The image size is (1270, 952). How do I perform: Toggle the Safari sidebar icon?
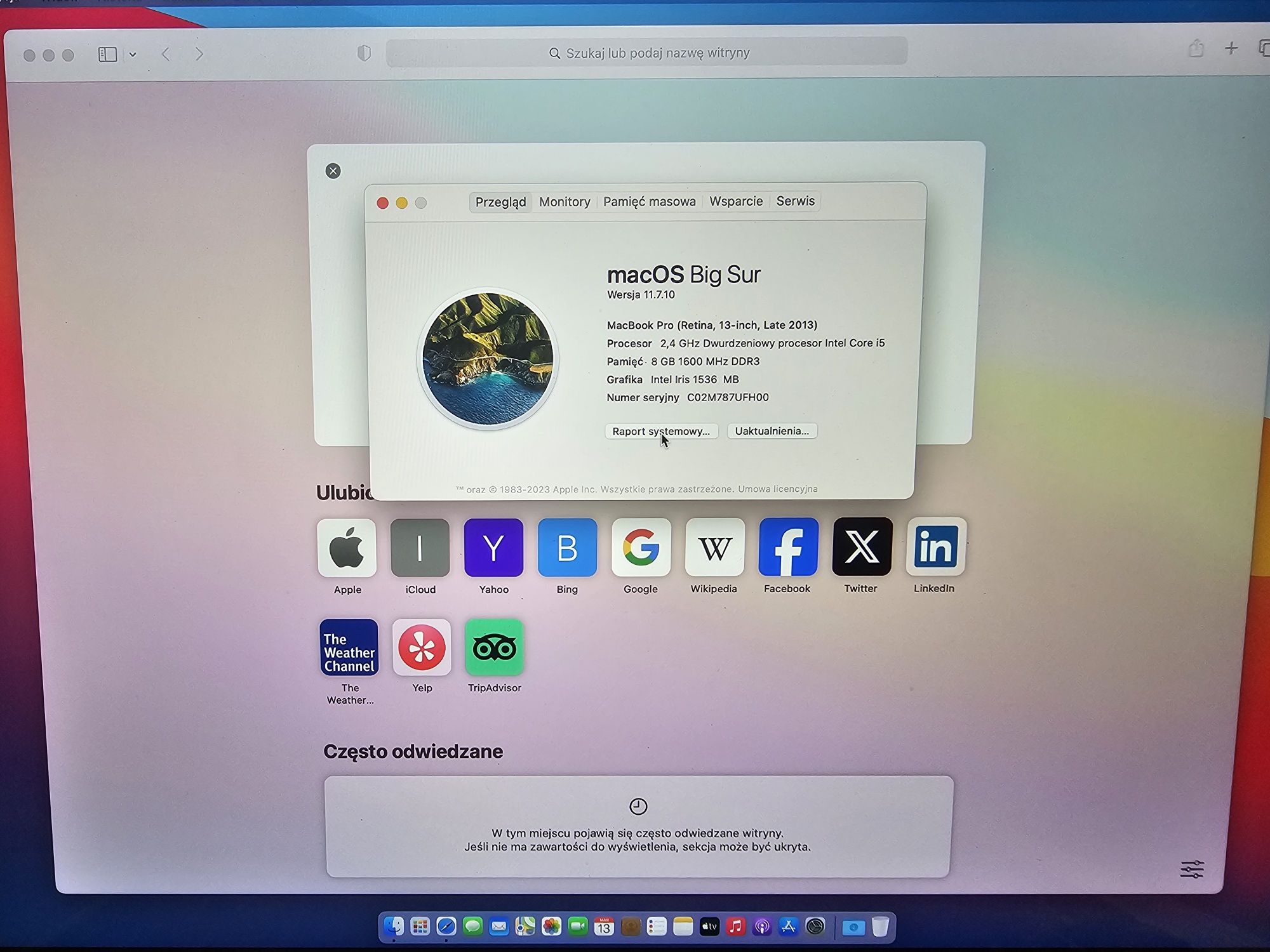pyautogui.click(x=107, y=55)
